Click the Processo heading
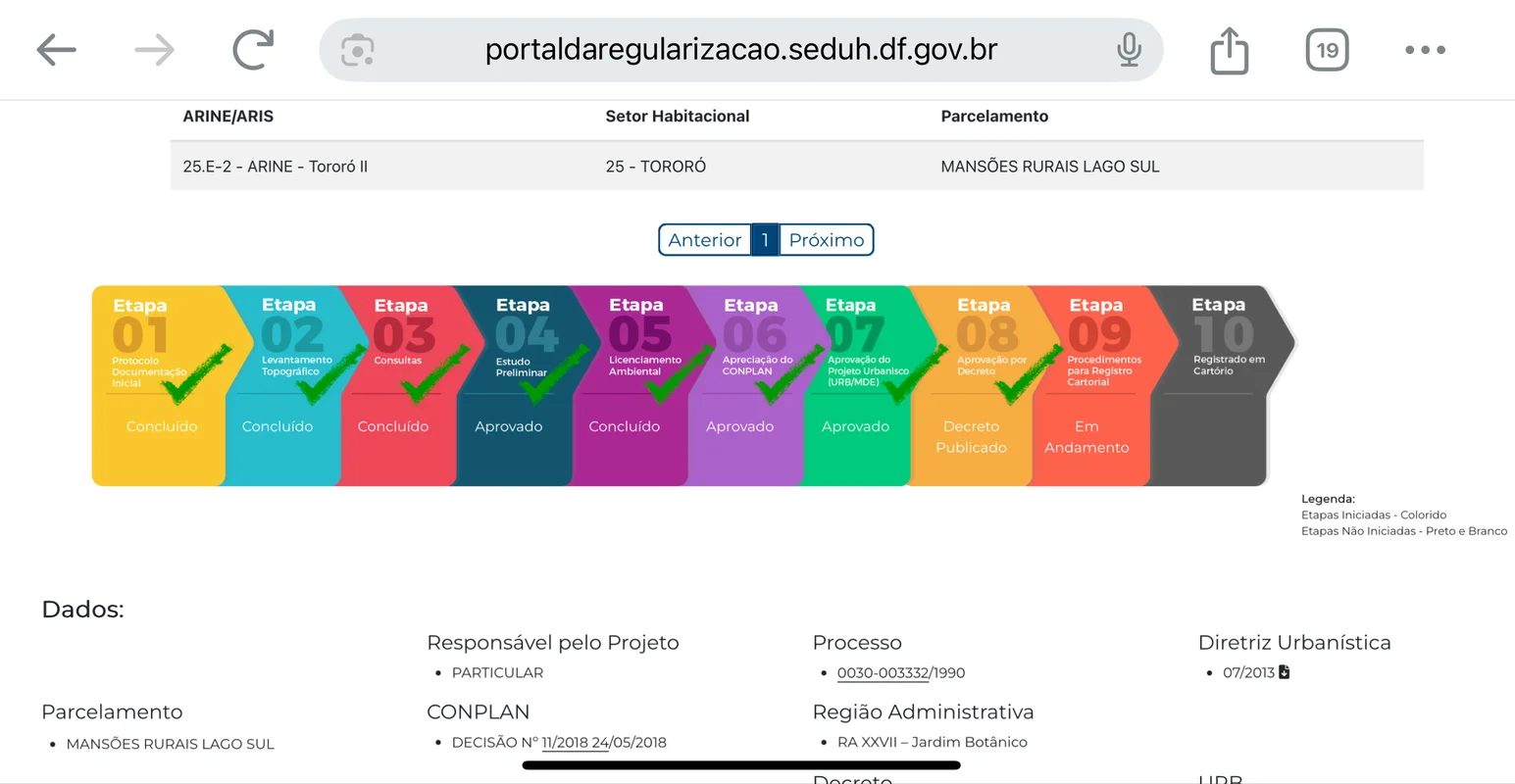This screenshot has width=1515, height=784. [857, 643]
